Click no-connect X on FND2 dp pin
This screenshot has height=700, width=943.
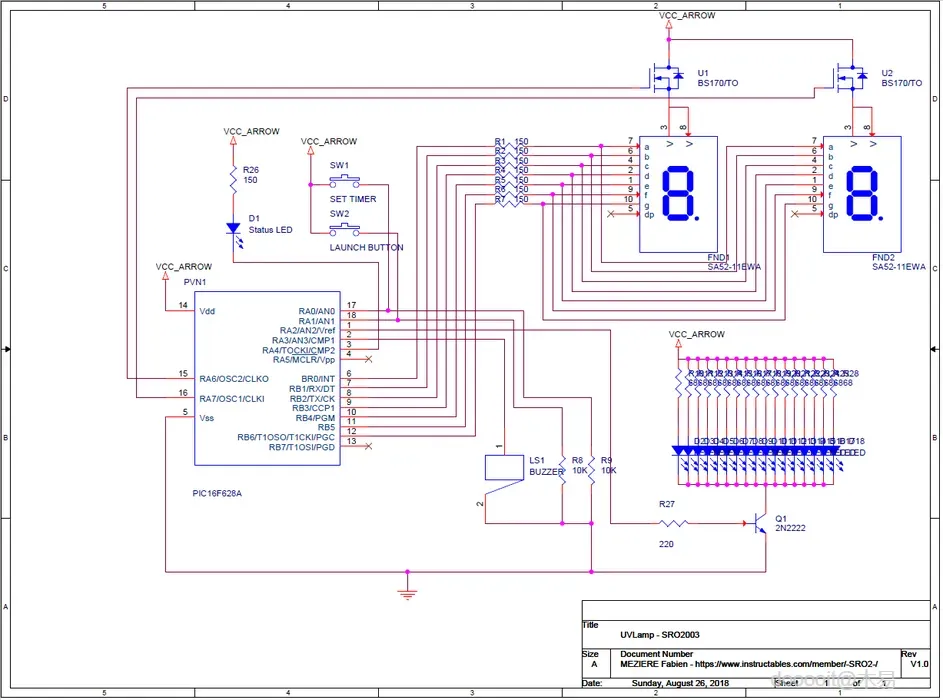(794, 213)
